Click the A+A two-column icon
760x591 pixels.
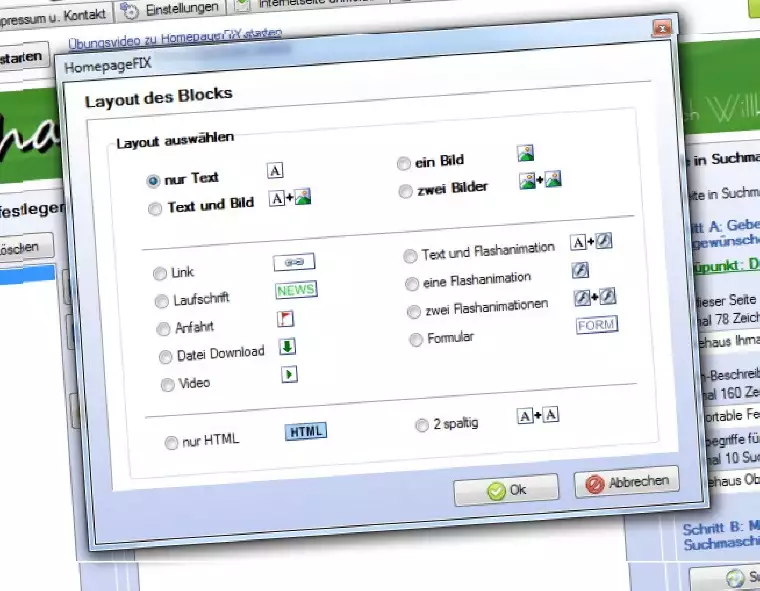[538, 415]
